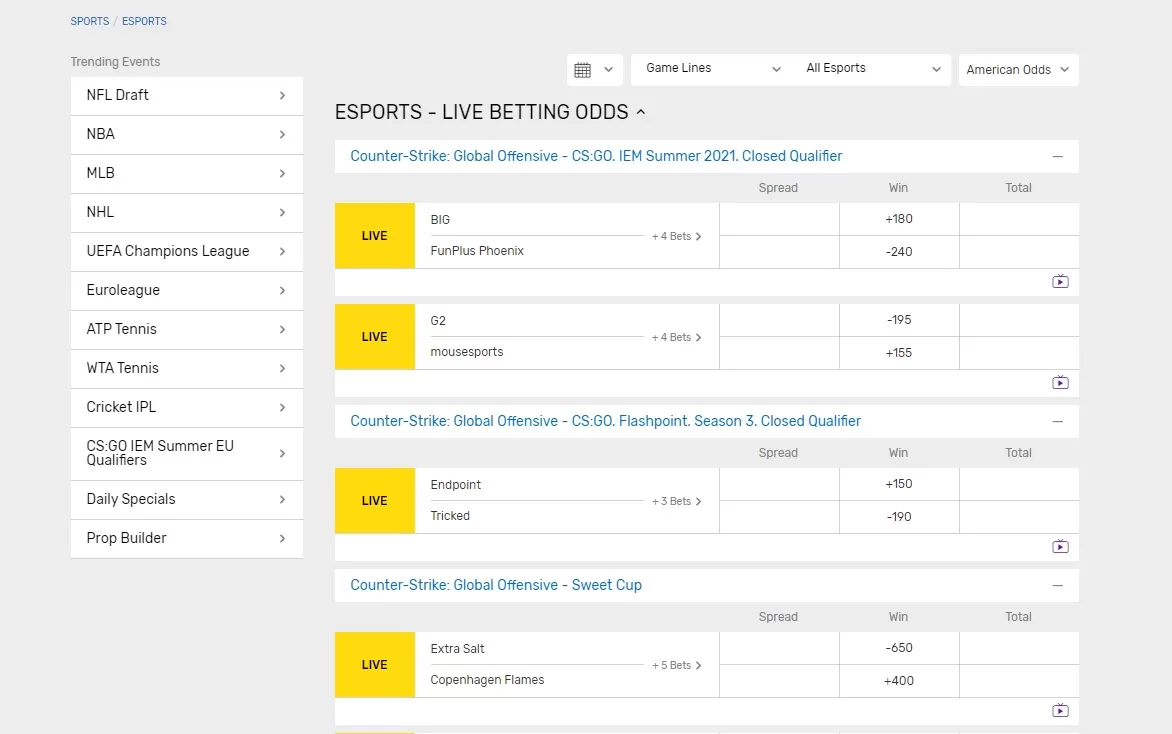
Task: Open Prop Builder menu item
Action: (187, 538)
